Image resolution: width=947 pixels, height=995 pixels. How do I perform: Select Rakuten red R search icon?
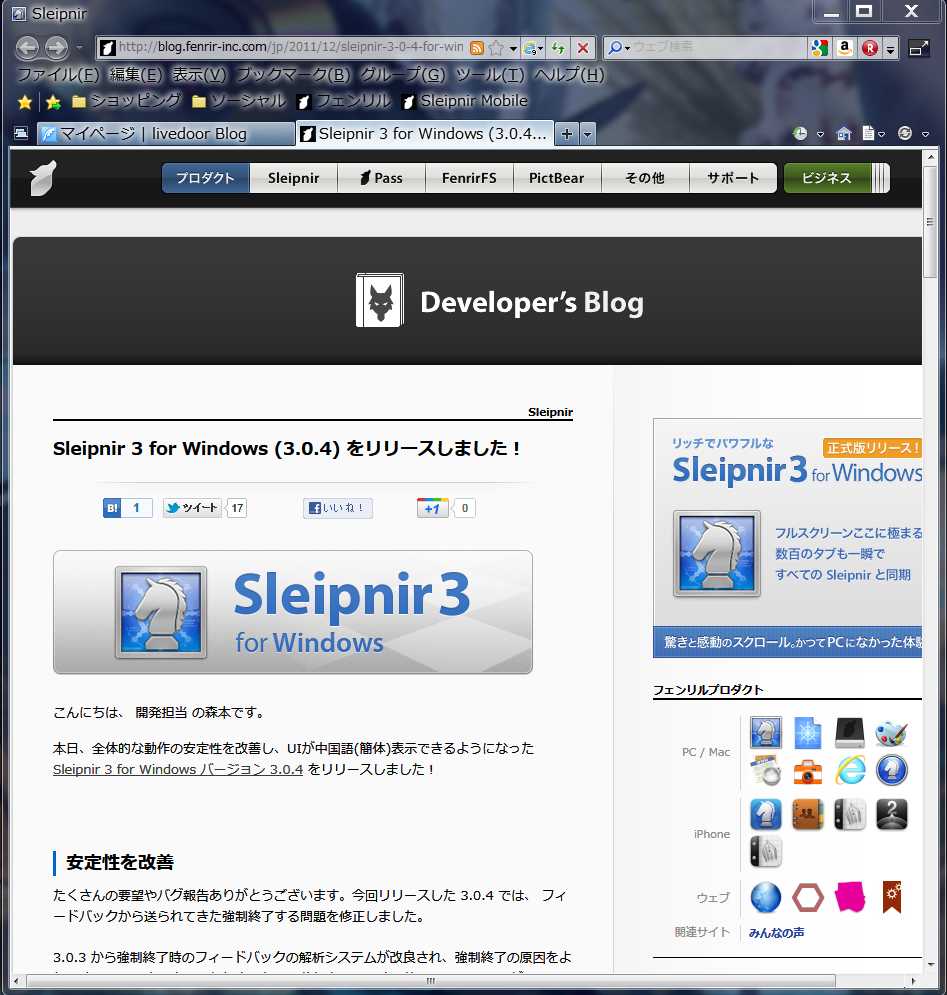pyautogui.click(x=870, y=48)
